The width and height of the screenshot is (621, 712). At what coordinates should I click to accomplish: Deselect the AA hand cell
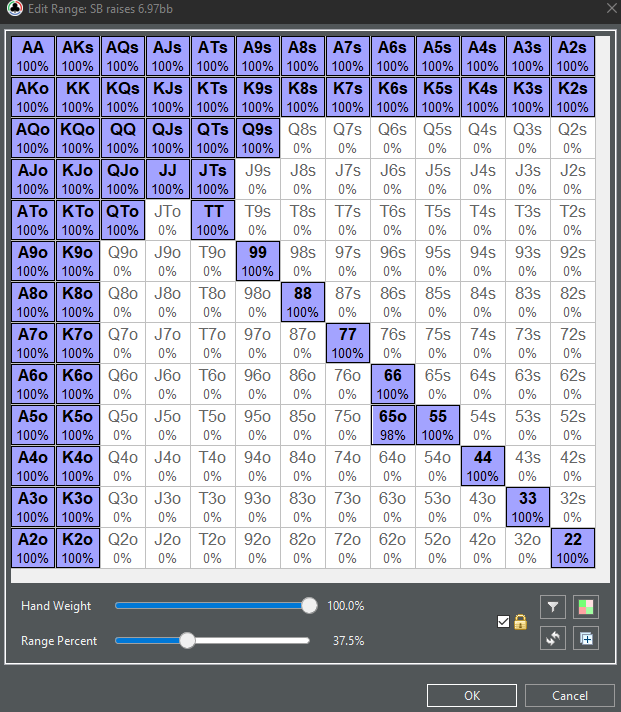pyautogui.click(x=33, y=56)
